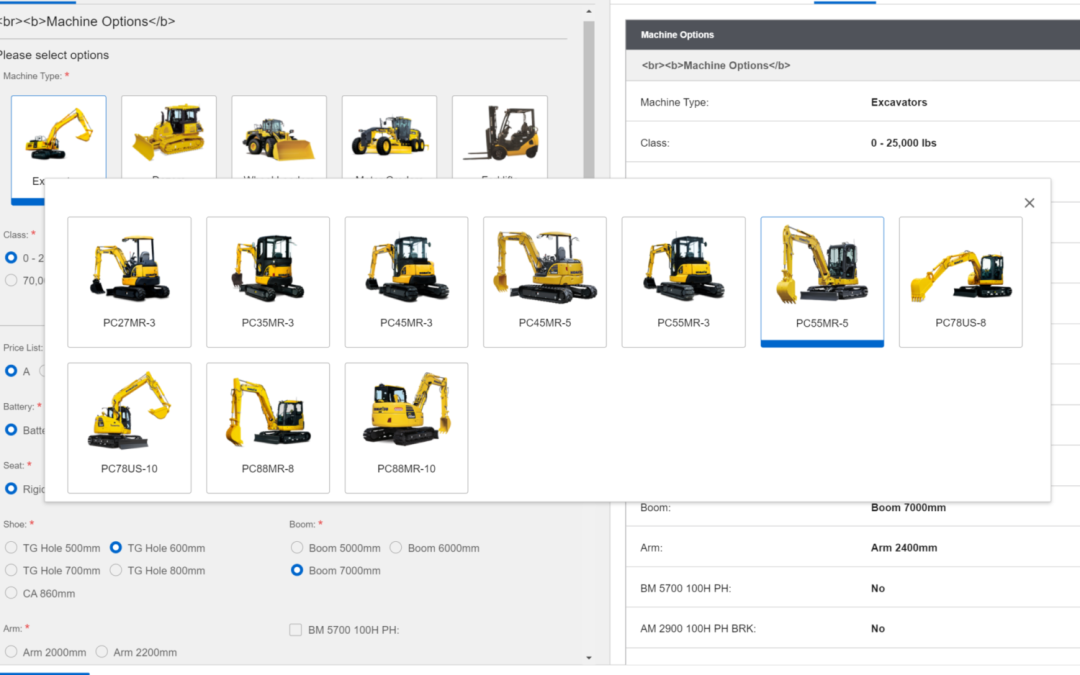Select price list A radio button
Screen dimensions: 1080x675
[x=11, y=371]
